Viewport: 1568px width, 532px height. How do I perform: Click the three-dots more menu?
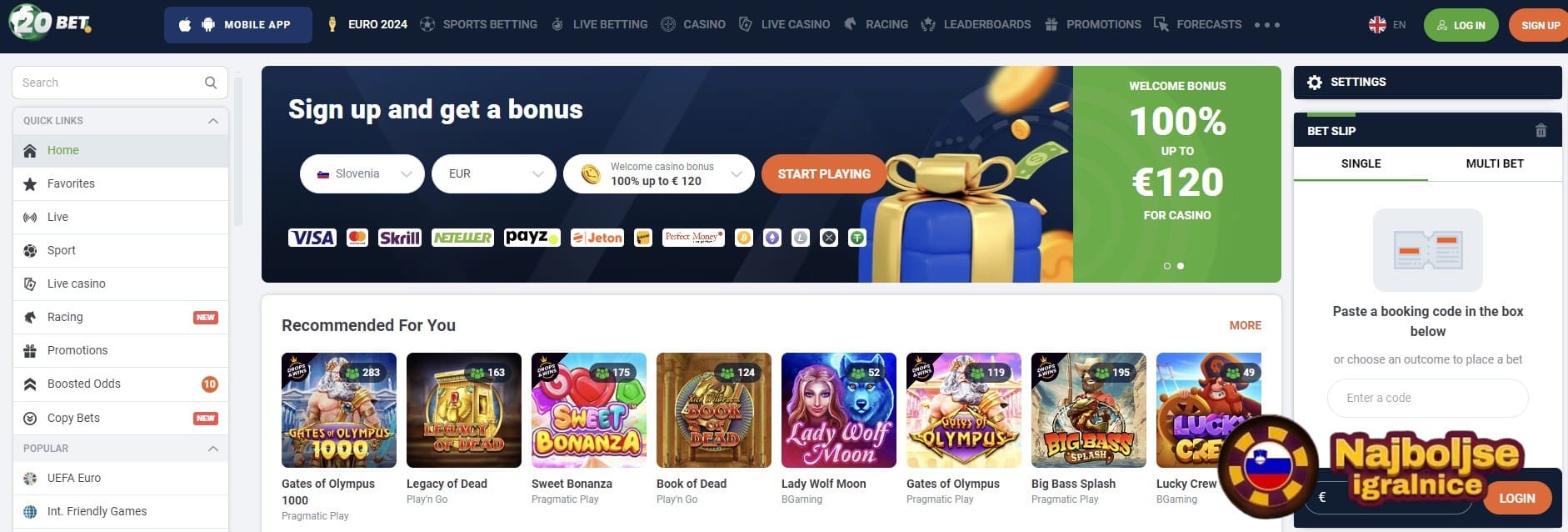pos(1267,25)
